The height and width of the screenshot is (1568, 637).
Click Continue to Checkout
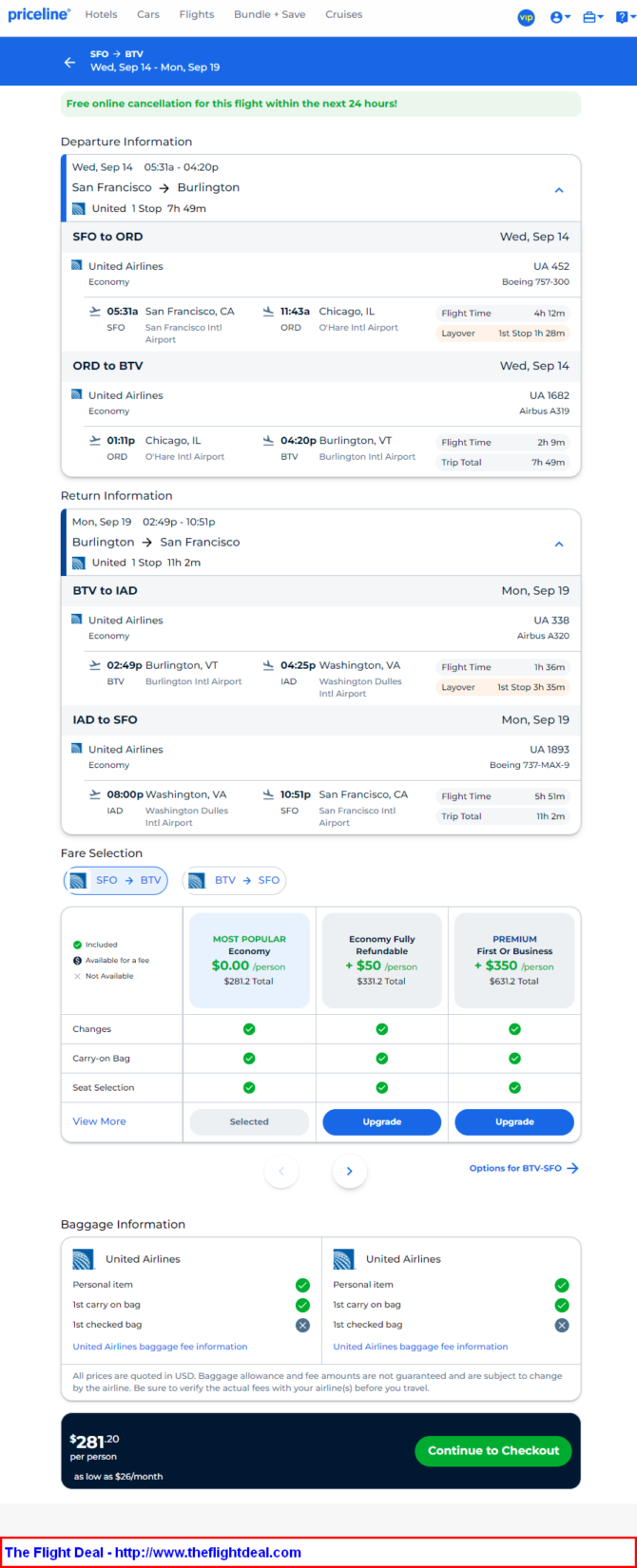pos(493,1450)
